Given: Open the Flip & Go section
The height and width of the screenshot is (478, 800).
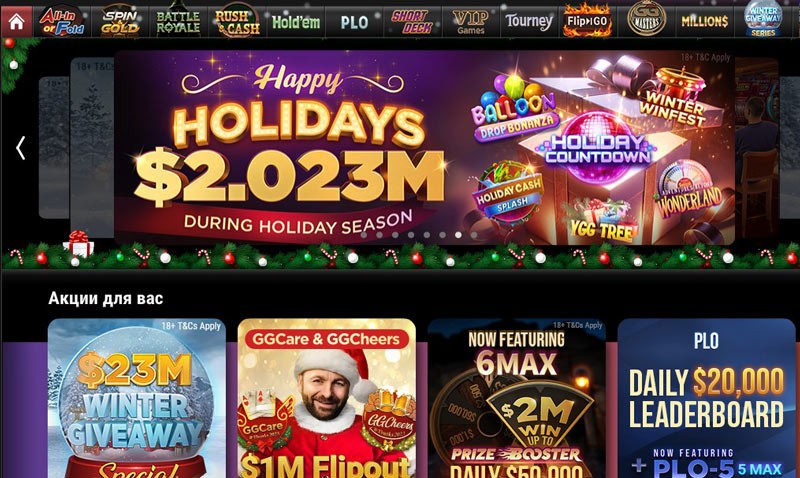Looking at the screenshot, I should point(587,21).
